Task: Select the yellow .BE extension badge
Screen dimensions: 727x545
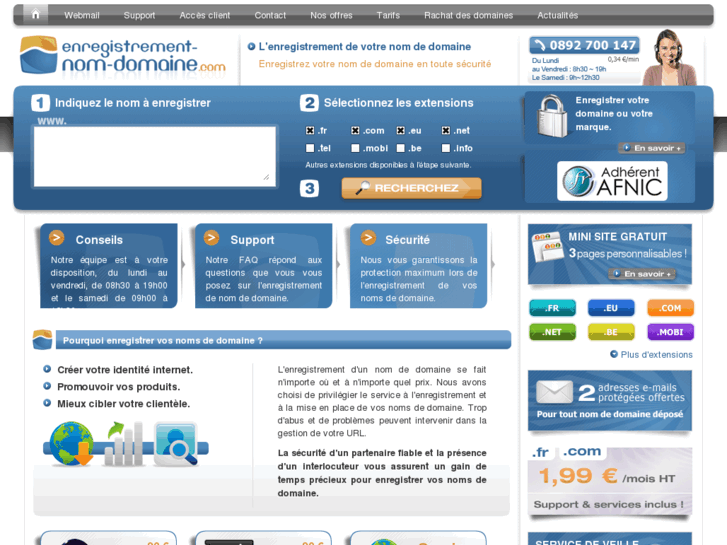Action: point(611,332)
